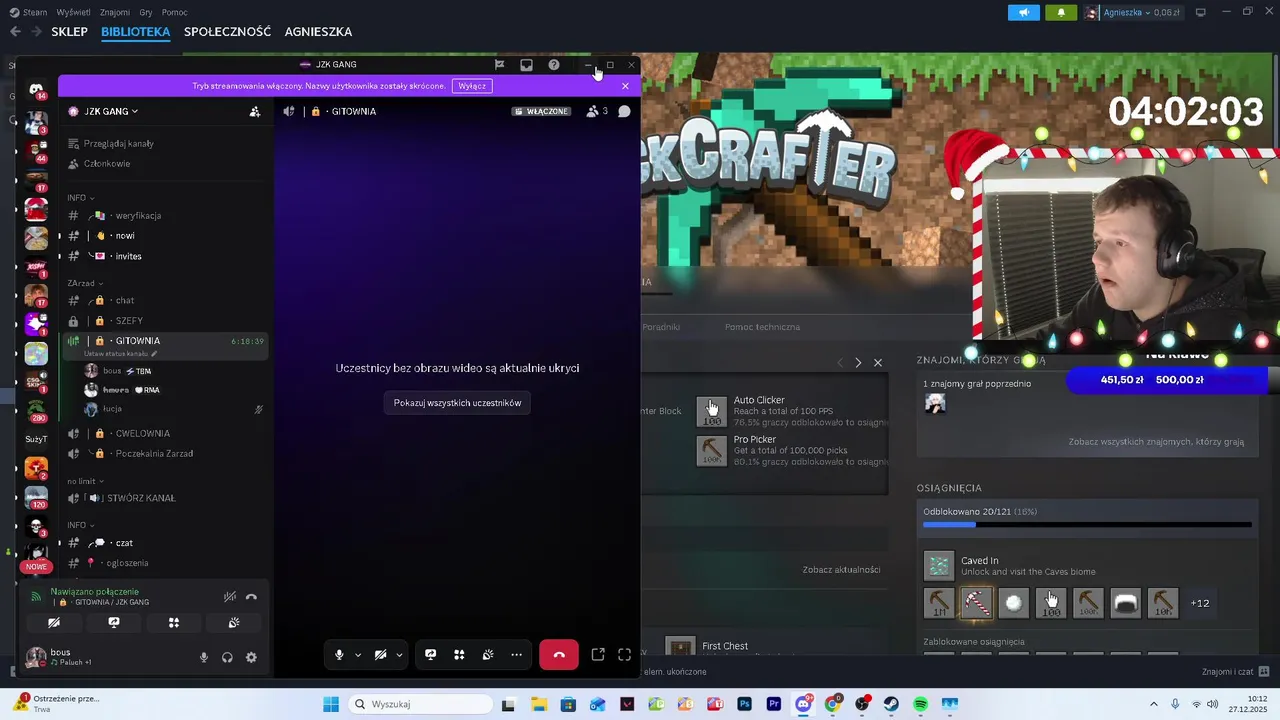Image resolution: width=1280 pixels, height=720 pixels.
Task: Switch to the SKLEP tab in Steam
Action: [x=70, y=32]
